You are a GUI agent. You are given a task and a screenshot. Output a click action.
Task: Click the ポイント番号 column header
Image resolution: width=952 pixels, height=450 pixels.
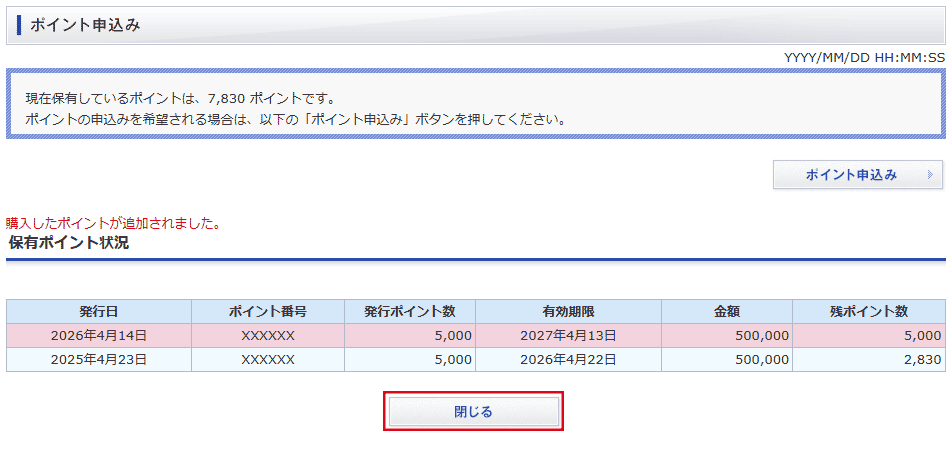click(268, 311)
